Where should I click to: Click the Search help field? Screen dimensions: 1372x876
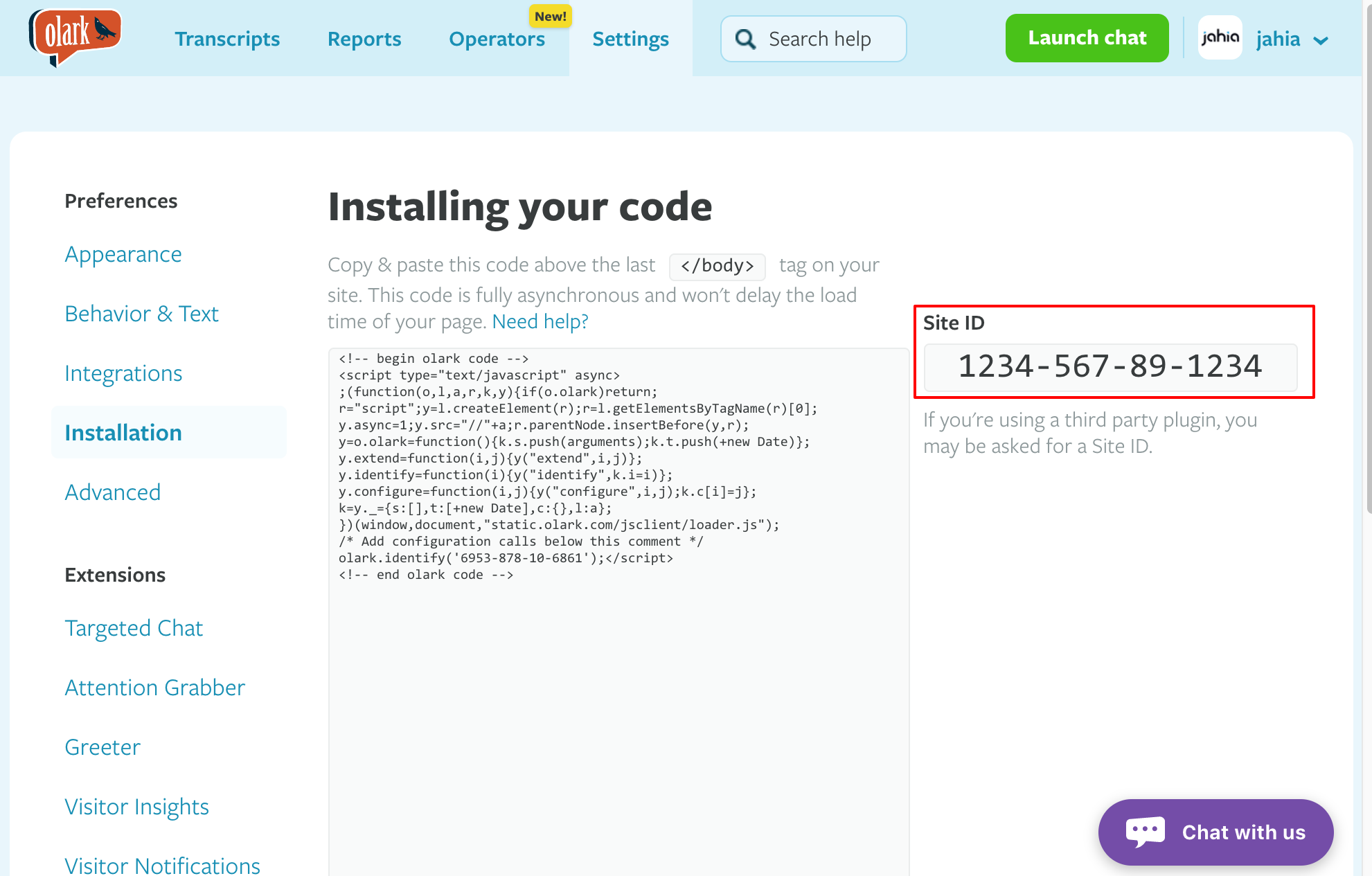click(813, 39)
